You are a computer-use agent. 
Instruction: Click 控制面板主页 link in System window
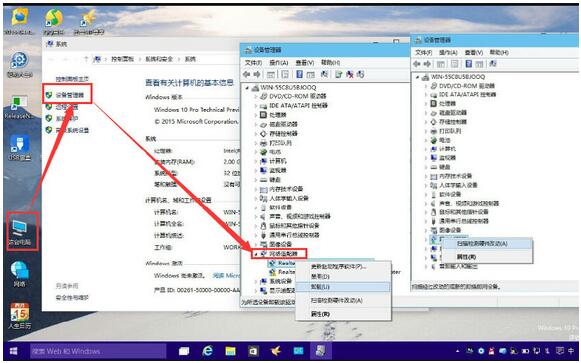[x=72, y=79]
